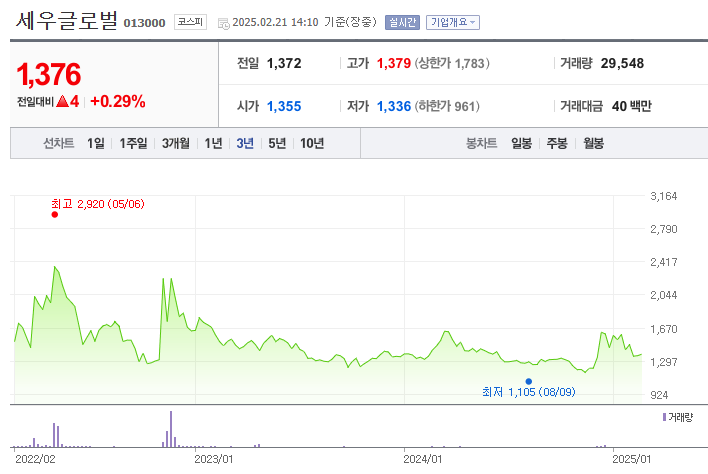
Task: Click the 상한가 1,783 text
Action: click(452, 63)
